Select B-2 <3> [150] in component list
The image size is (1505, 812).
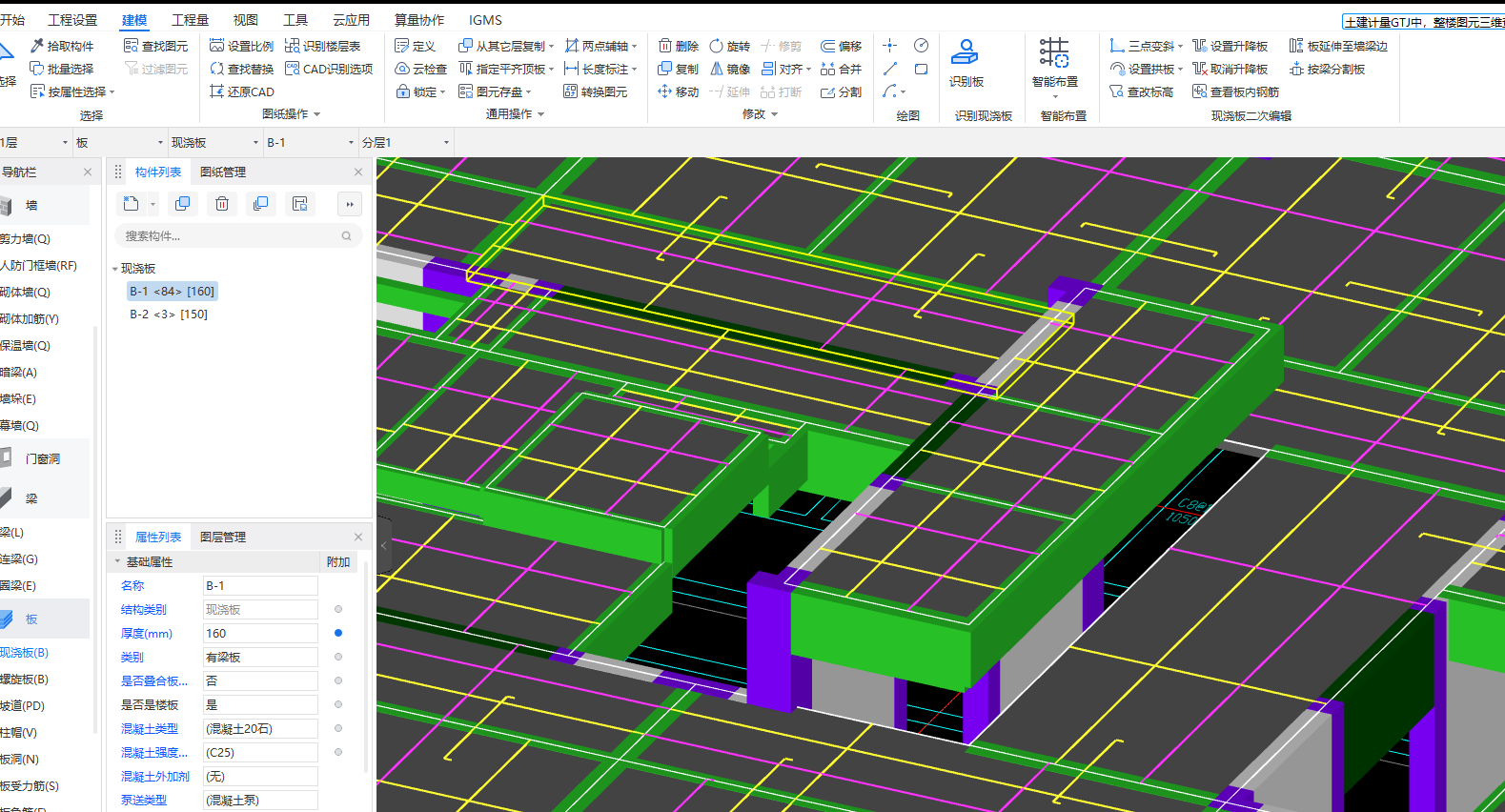pyautogui.click(x=169, y=314)
